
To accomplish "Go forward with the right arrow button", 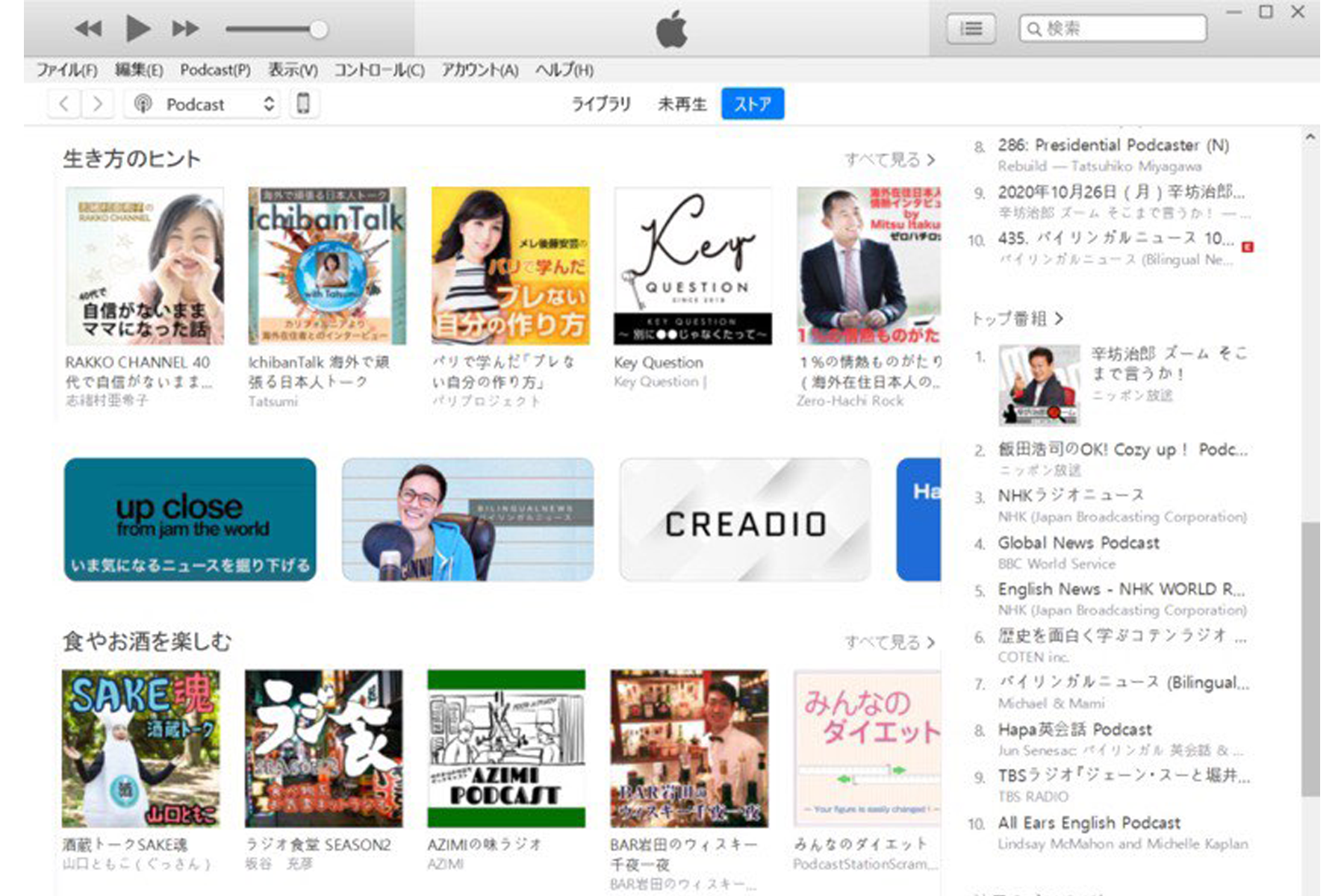I will (97, 104).
